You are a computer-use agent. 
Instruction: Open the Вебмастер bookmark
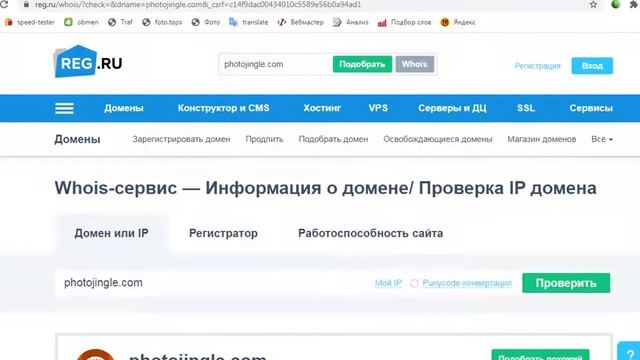(300, 22)
